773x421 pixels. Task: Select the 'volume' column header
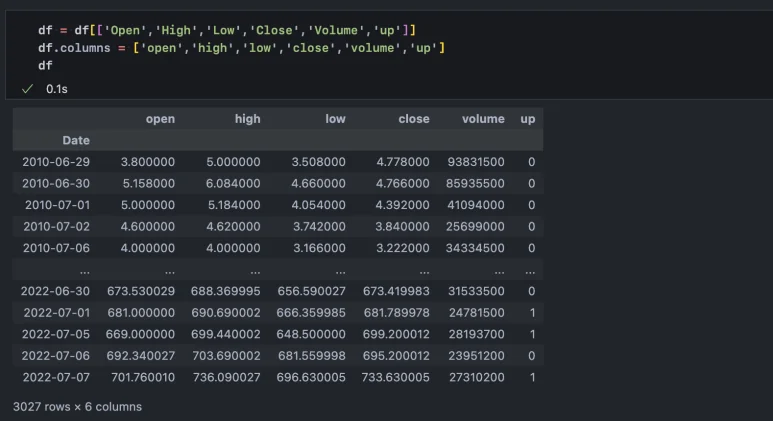click(x=483, y=119)
